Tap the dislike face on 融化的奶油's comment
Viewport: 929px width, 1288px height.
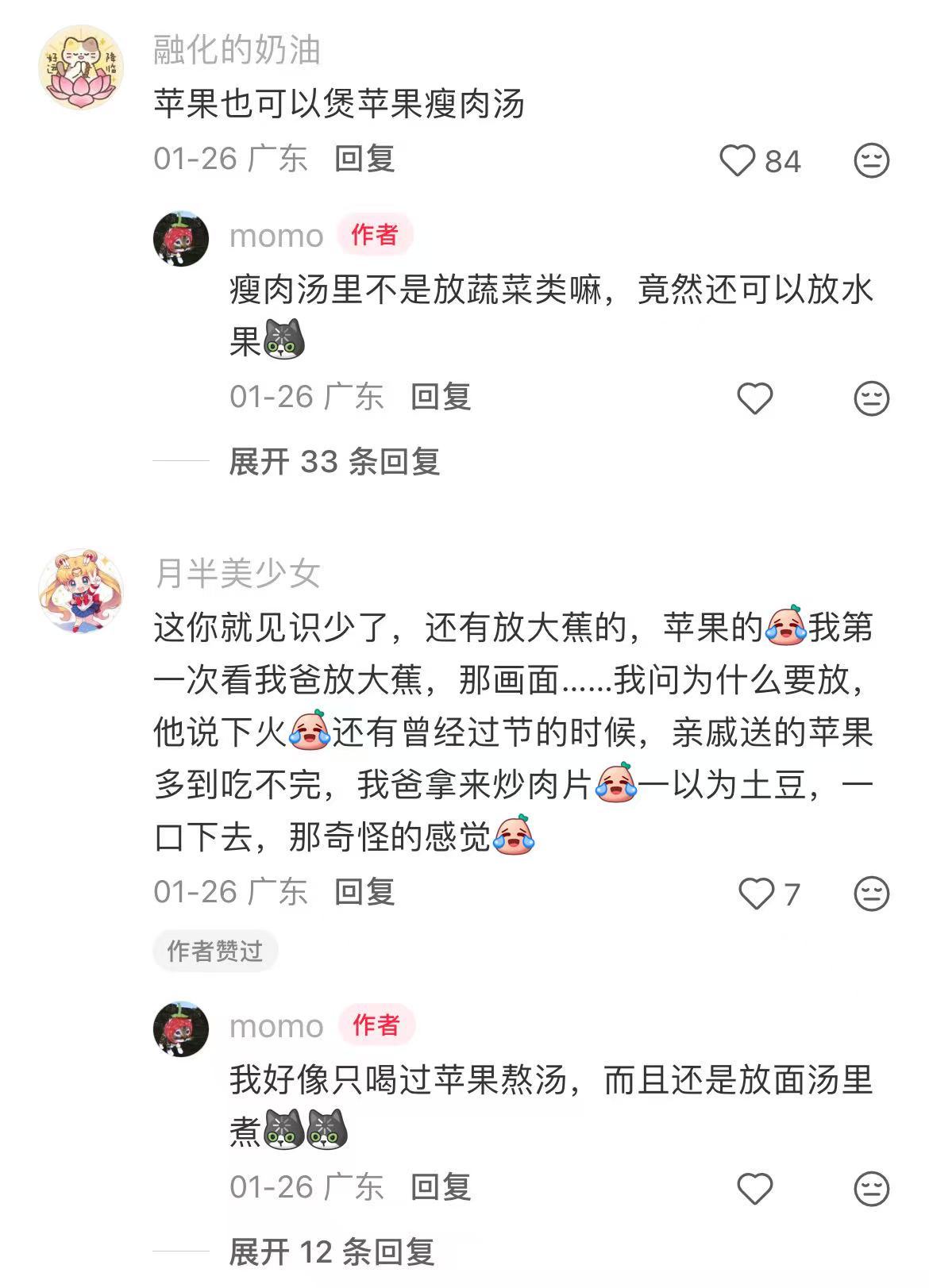click(x=871, y=161)
